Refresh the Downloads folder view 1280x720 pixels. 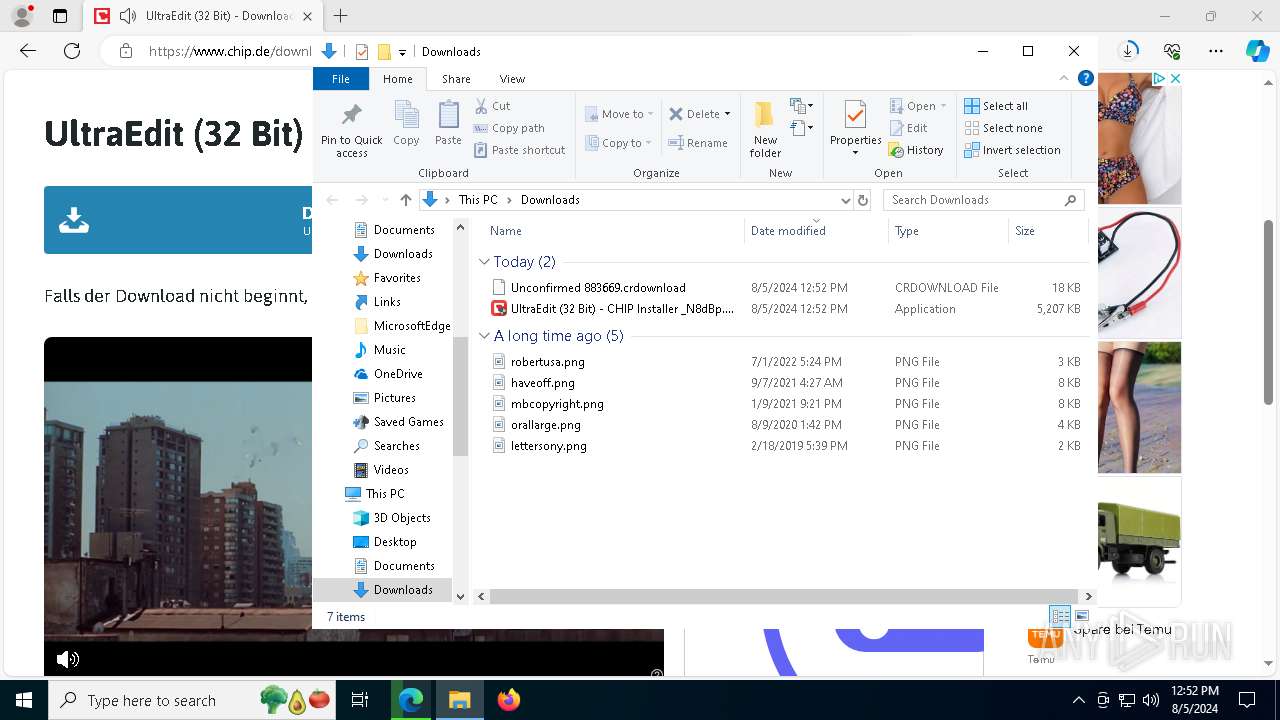pos(863,200)
